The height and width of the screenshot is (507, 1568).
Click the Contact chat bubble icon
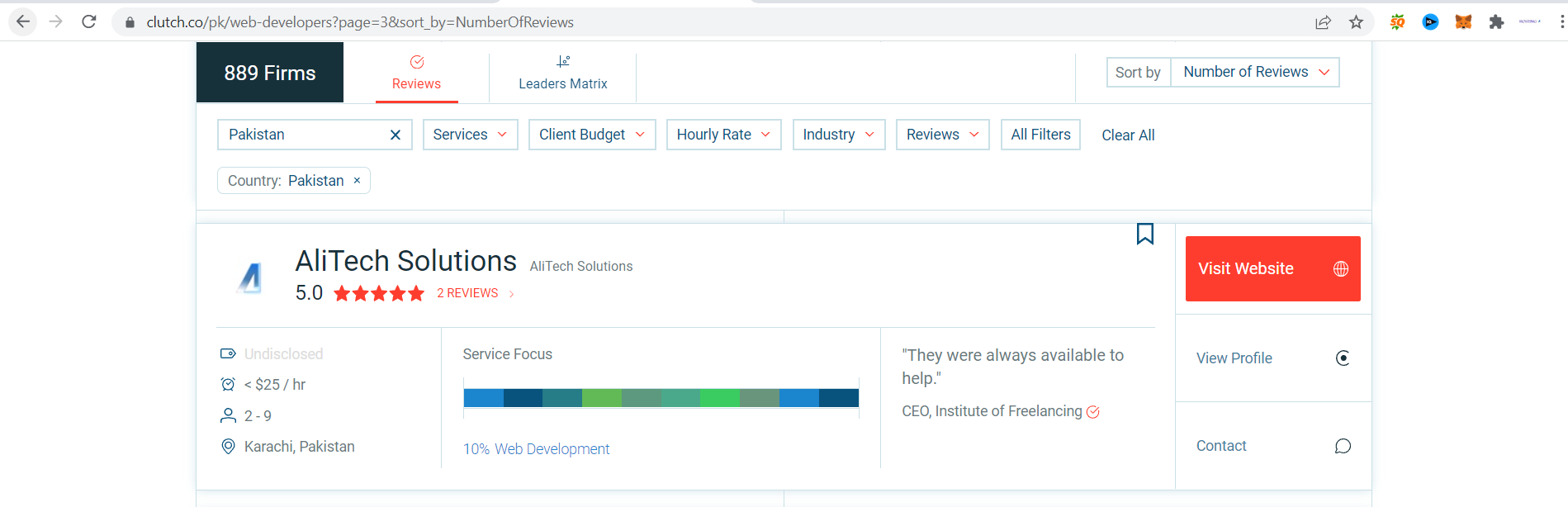tap(1343, 446)
